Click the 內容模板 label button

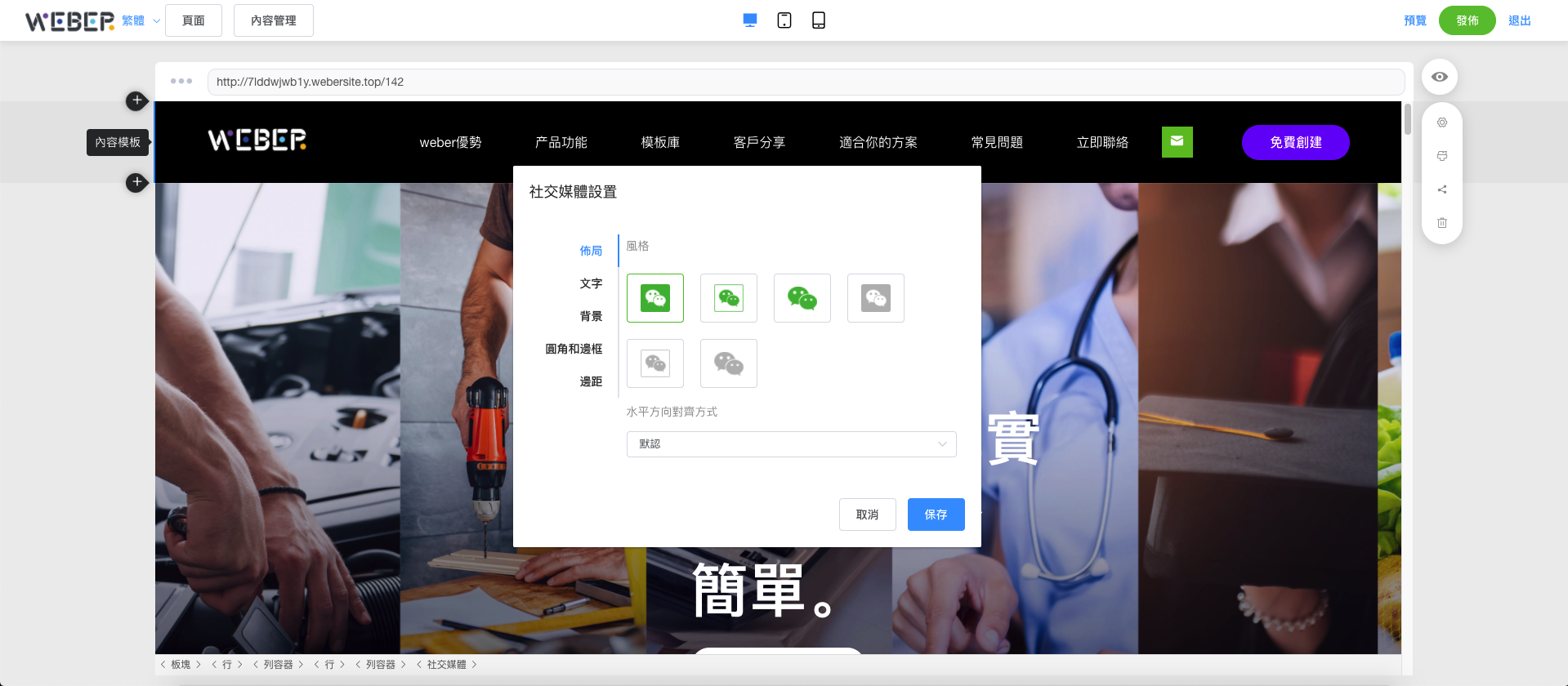118,142
